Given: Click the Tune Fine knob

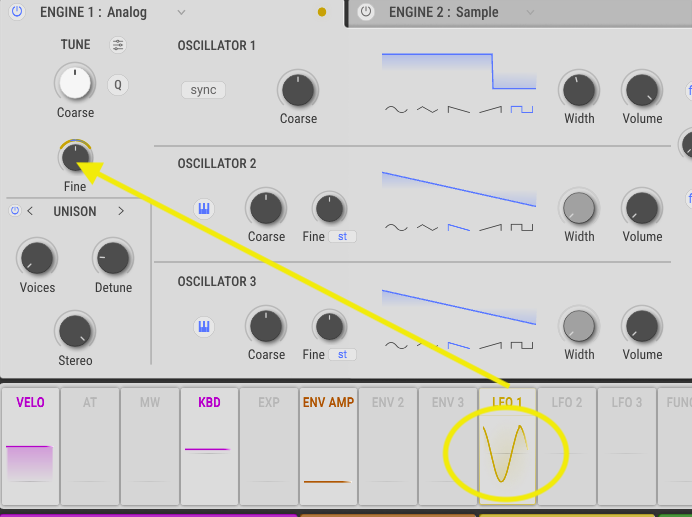Looking at the screenshot, I should [x=75, y=156].
